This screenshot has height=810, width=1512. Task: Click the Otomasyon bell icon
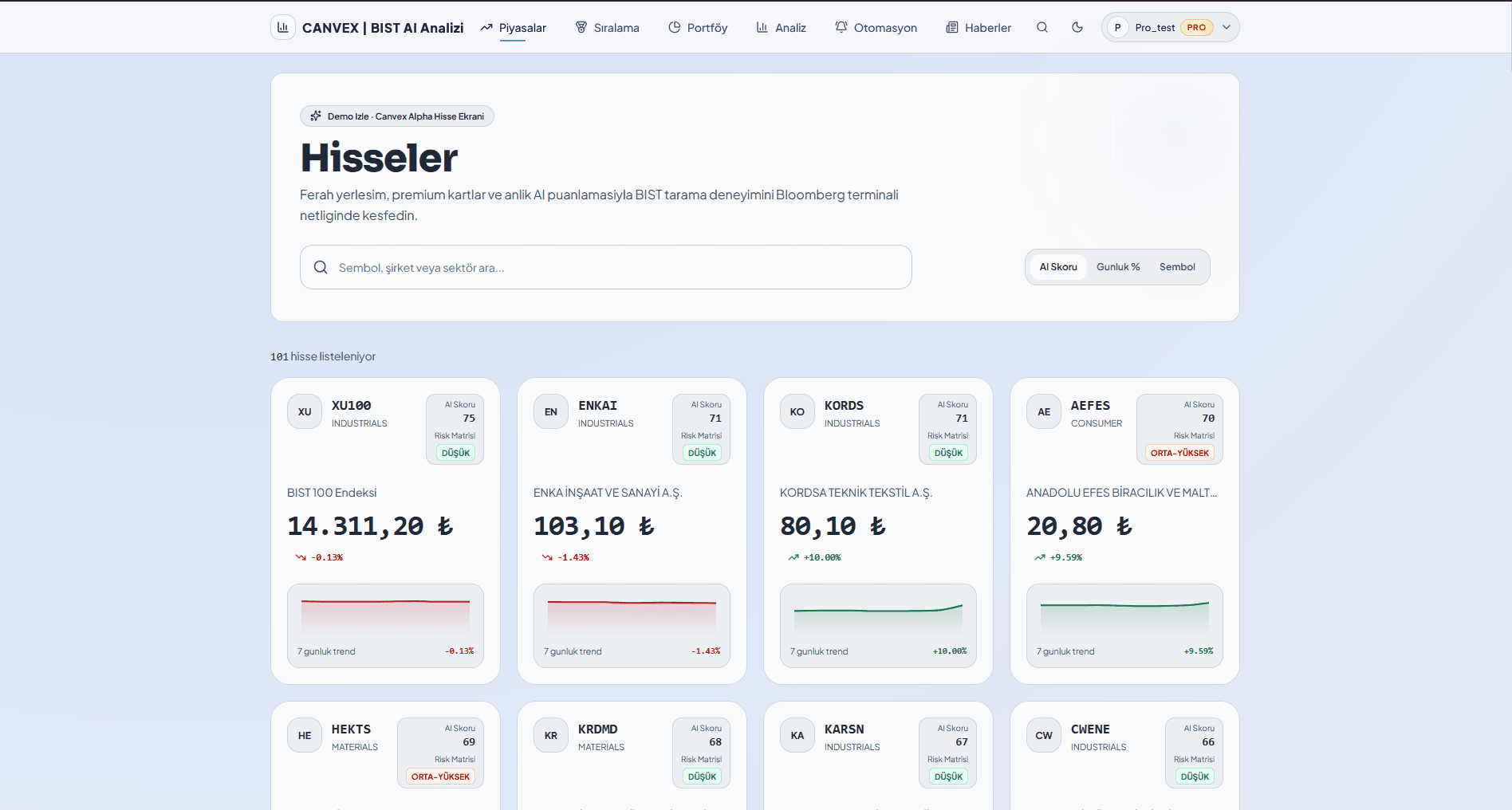click(x=841, y=27)
